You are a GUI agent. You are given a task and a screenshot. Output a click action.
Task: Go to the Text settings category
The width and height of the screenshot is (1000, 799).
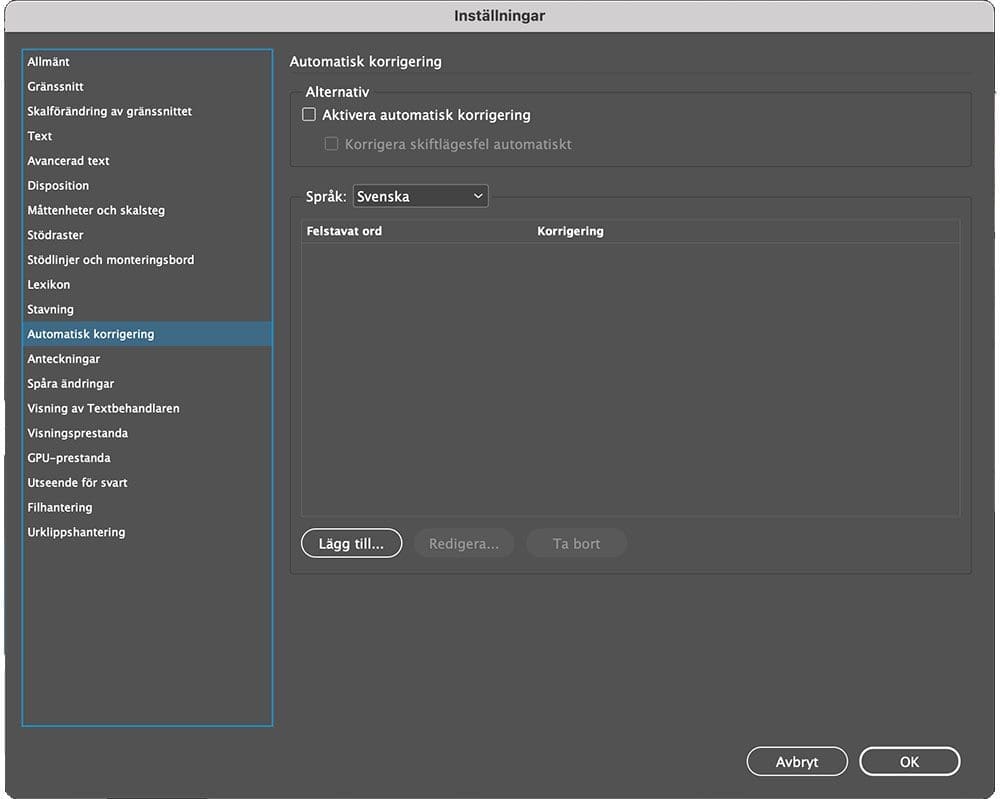point(147,136)
